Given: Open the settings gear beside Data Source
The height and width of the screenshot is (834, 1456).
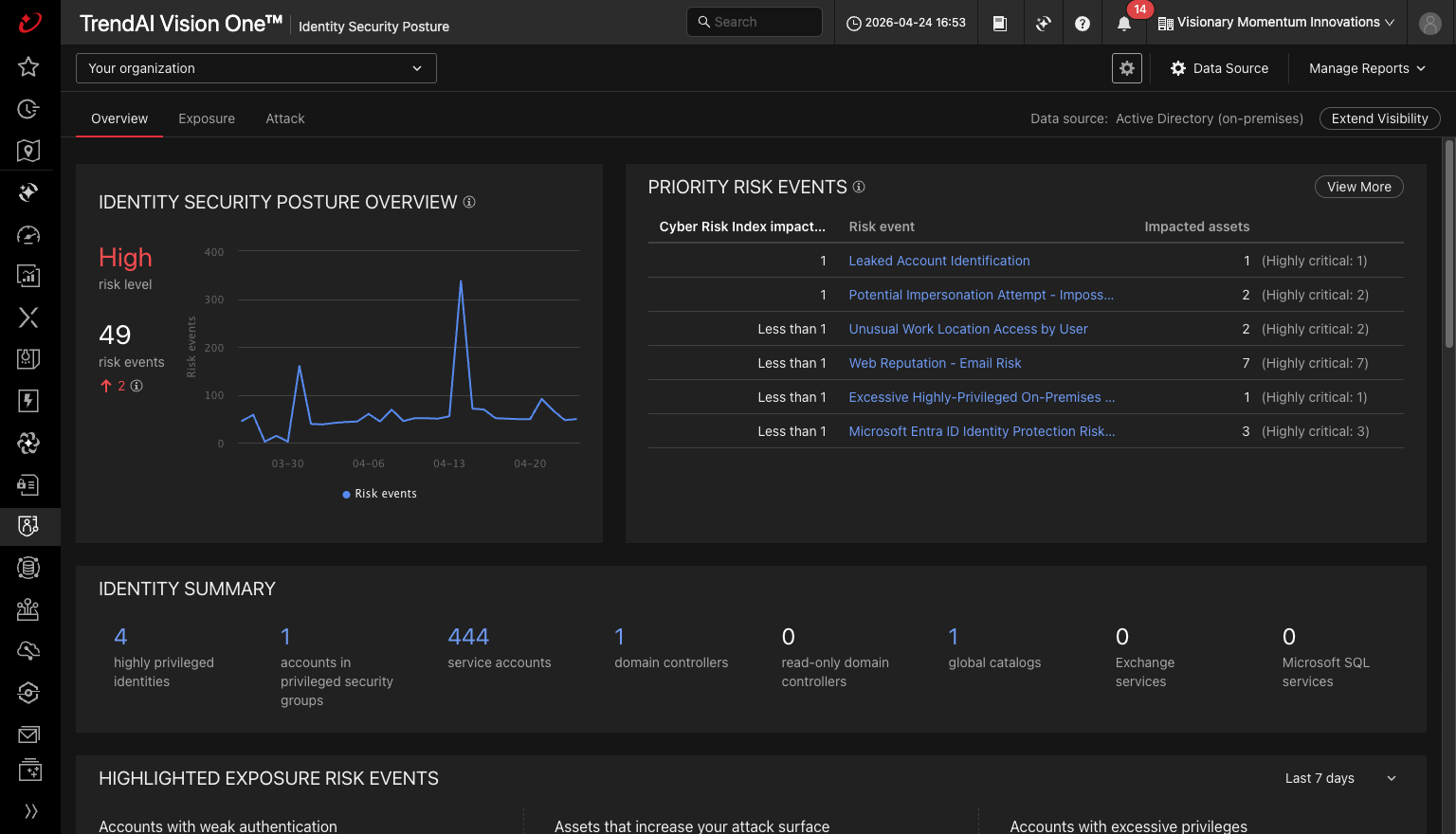Looking at the screenshot, I should click(1127, 68).
